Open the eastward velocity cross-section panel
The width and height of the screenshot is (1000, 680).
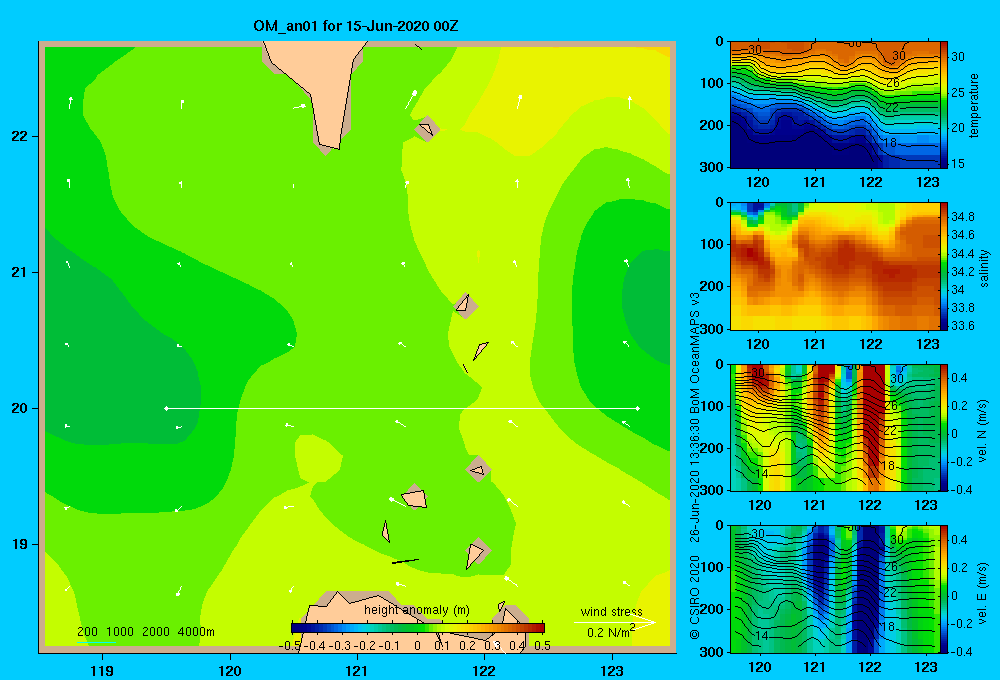point(835,589)
